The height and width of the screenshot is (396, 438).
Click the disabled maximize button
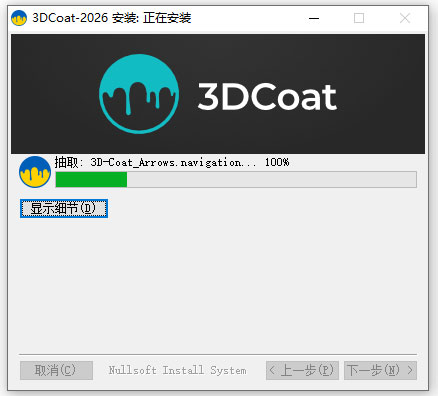(x=359, y=18)
